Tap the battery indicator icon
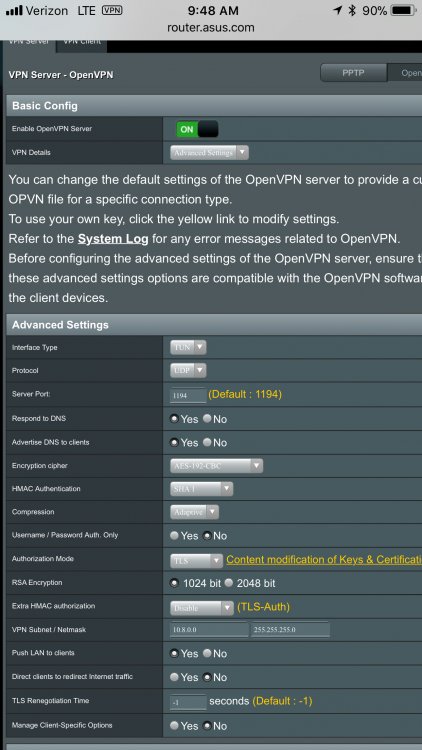The image size is (422, 750). [403, 10]
